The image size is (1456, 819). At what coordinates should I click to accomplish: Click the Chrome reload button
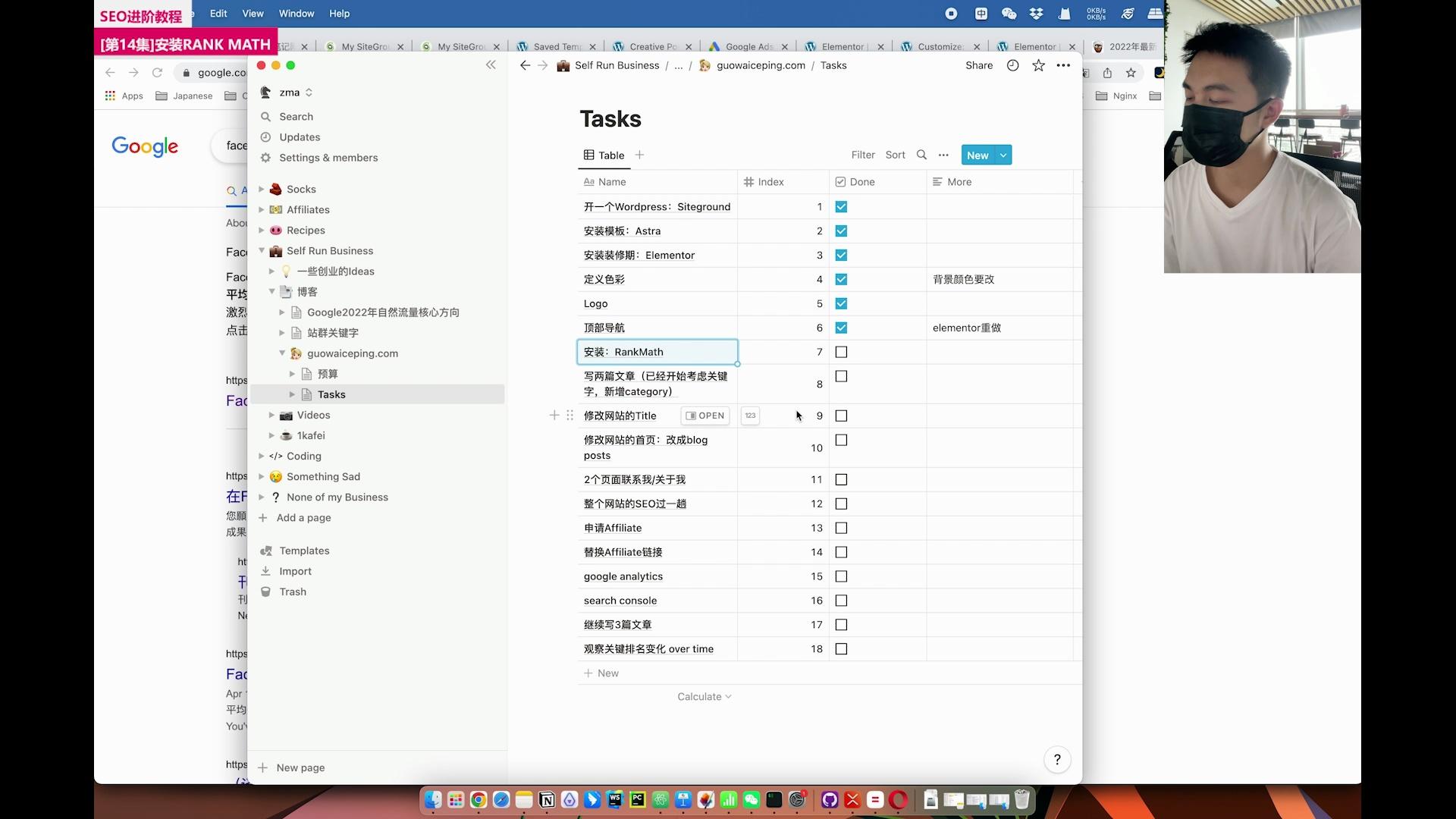coord(157,73)
